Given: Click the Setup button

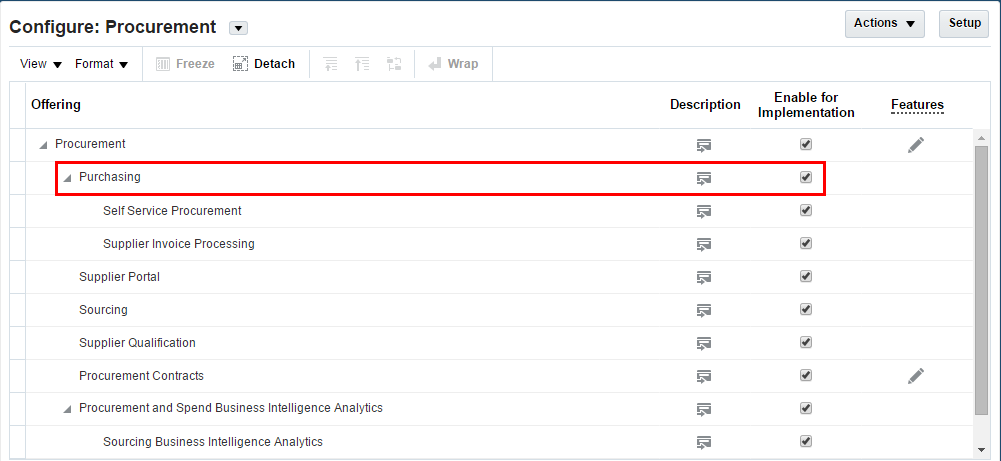Looking at the screenshot, I should click(x=964, y=23).
